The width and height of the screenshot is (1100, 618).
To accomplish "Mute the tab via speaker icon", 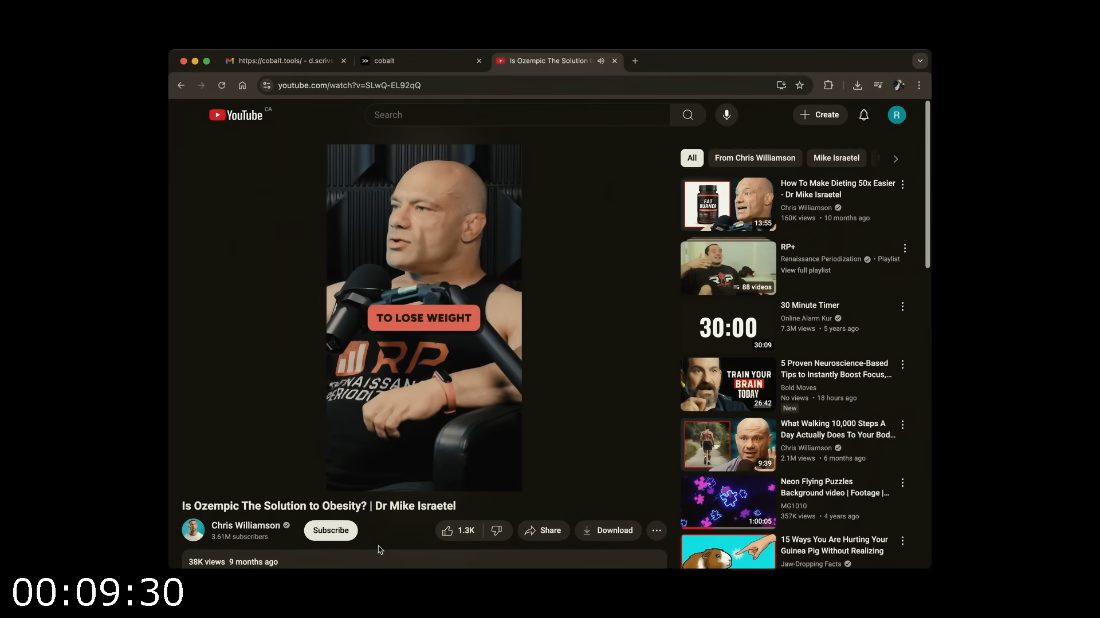I will 601,61.
